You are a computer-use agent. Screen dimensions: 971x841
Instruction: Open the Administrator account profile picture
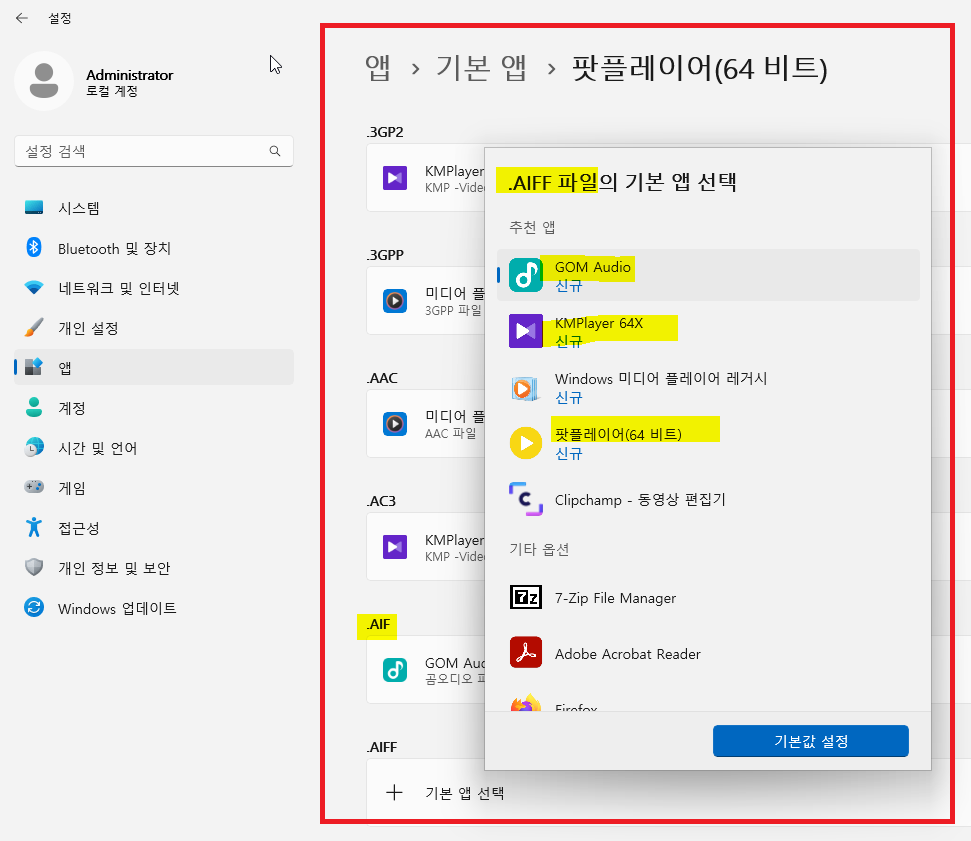click(x=44, y=81)
